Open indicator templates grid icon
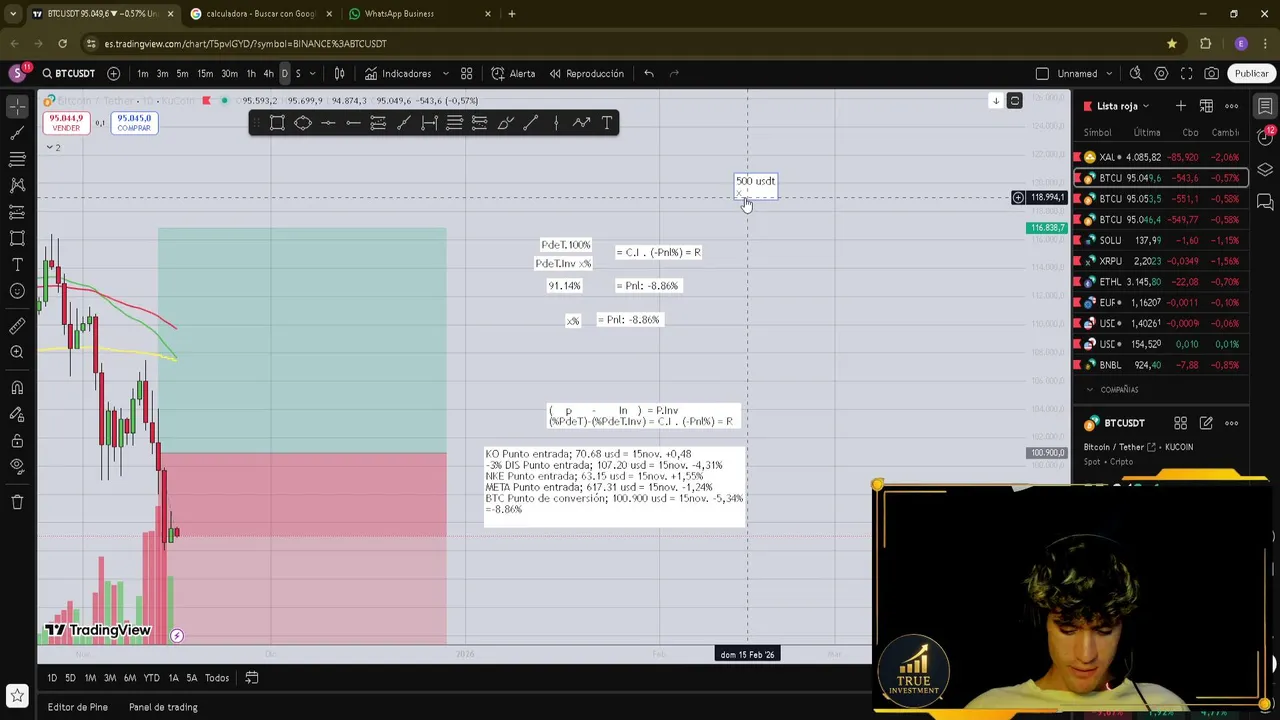Viewport: 1280px width, 720px height. click(x=466, y=73)
